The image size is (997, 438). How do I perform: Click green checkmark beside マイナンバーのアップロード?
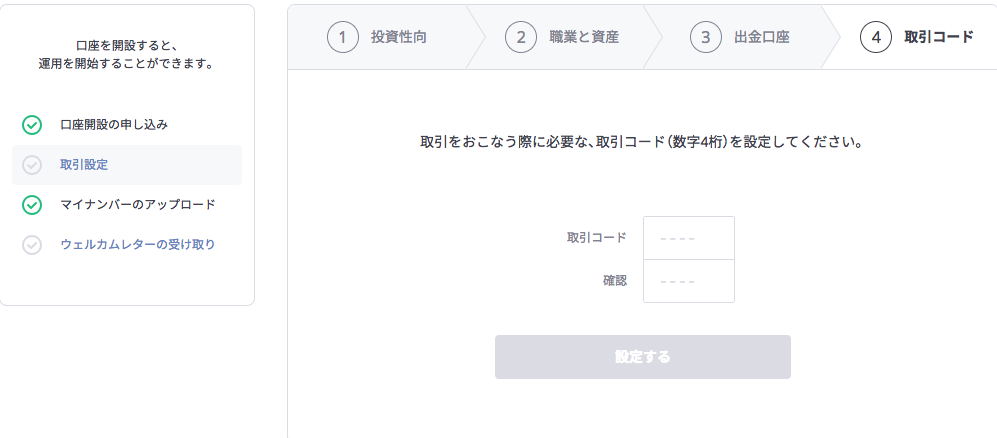(32, 205)
